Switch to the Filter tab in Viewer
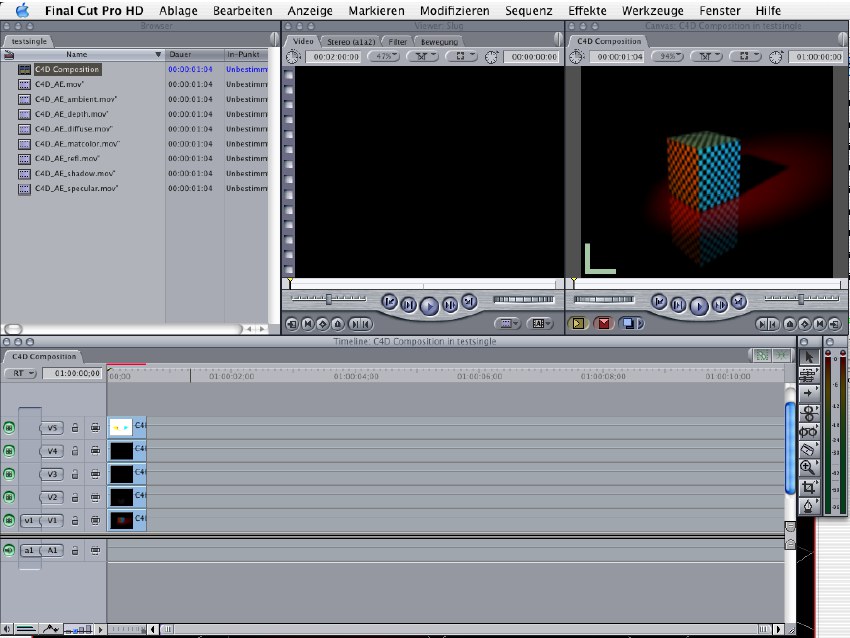This screenshot has width=850, height=638. pyautogui.click(x=398, y=42)
